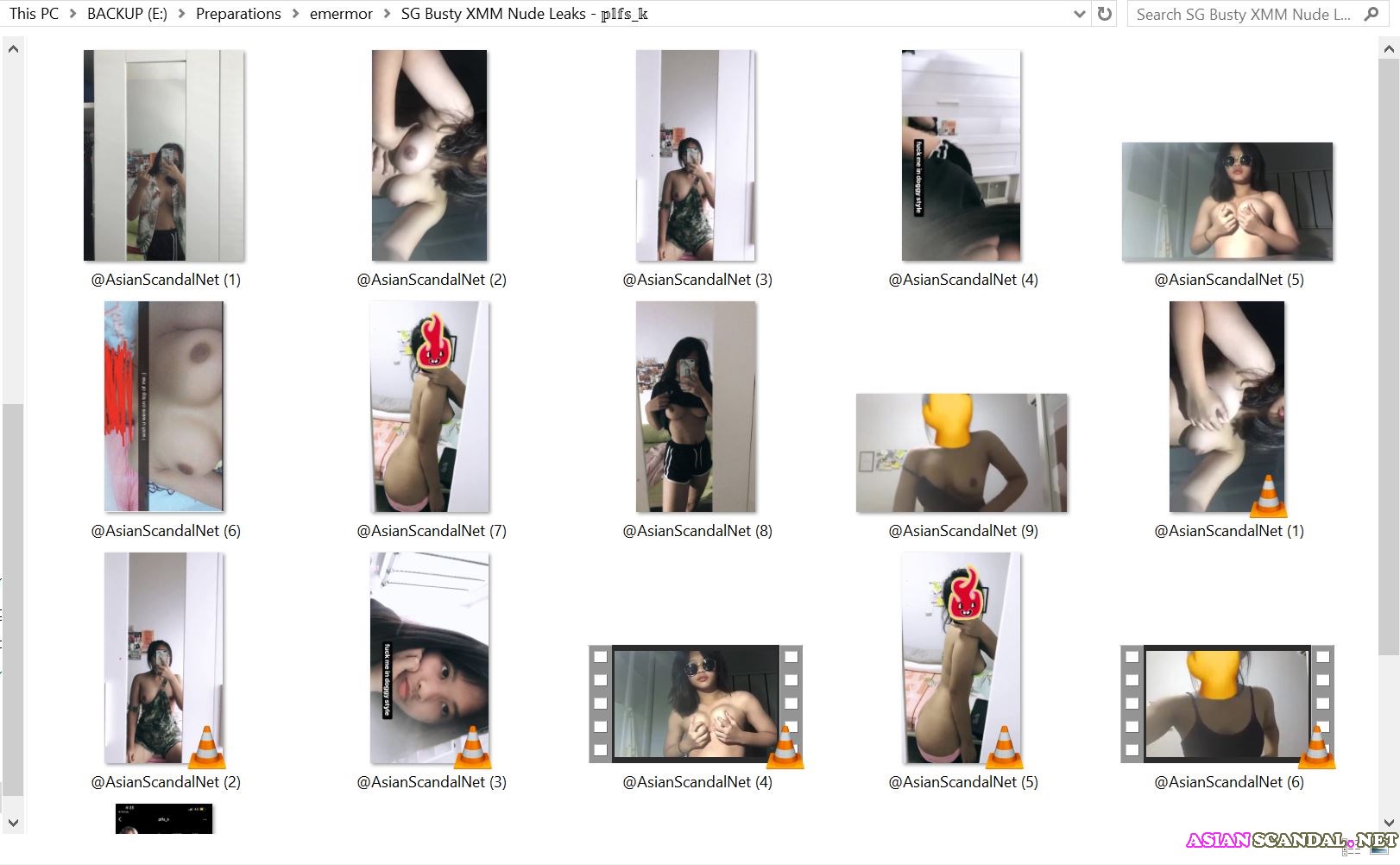
Task: Click the BACKUP (E:) breadcrumb link
Action: click(x=125, y=14)
